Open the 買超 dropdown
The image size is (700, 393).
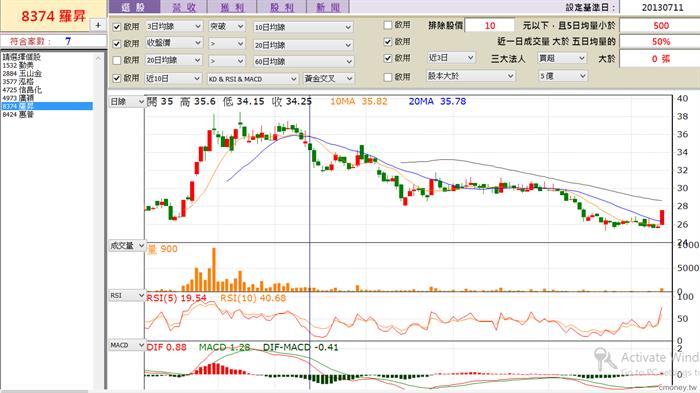tap(562, 58)
